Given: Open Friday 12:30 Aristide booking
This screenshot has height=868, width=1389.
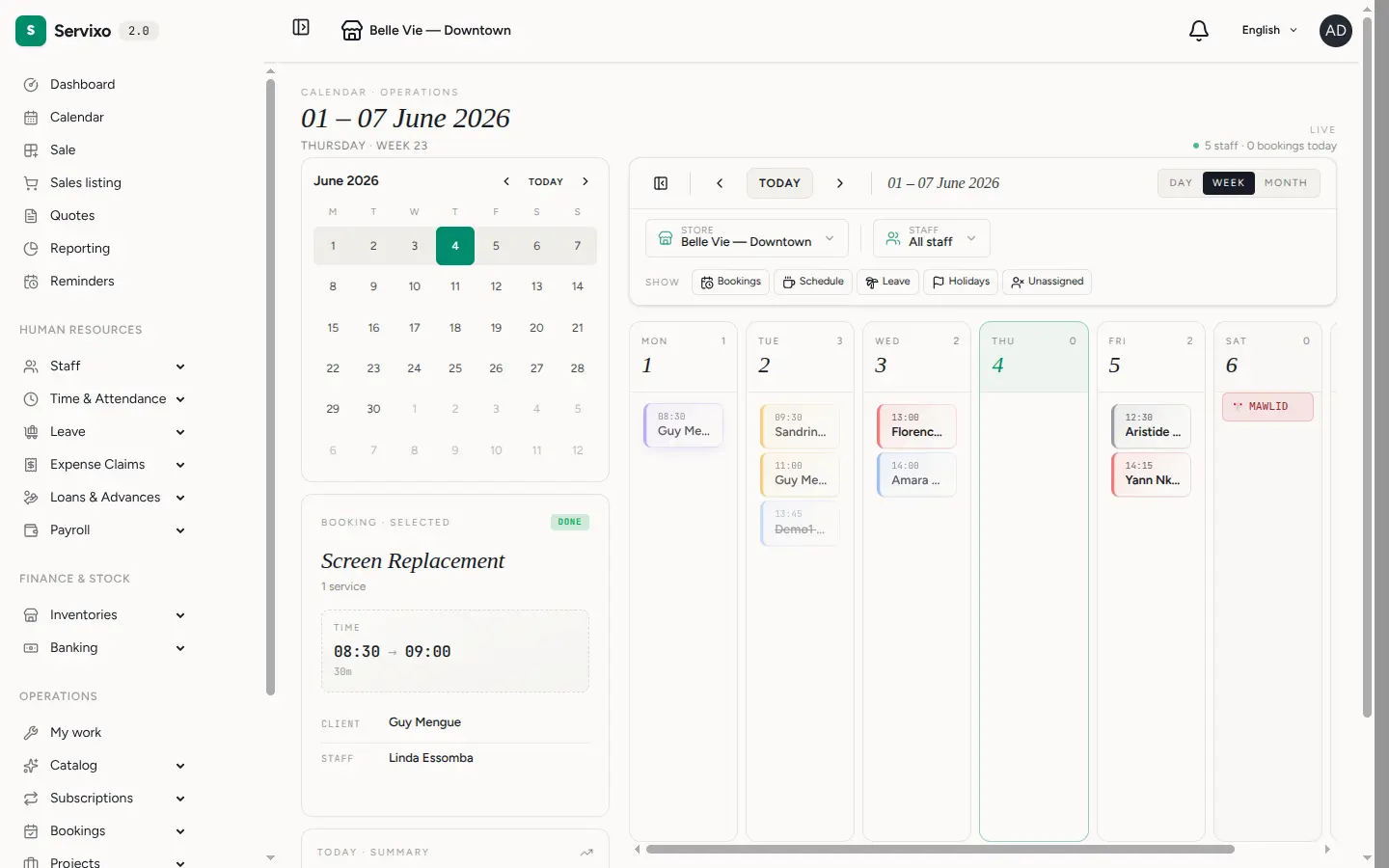Looking at the screenshot, I should [1152, 425].
